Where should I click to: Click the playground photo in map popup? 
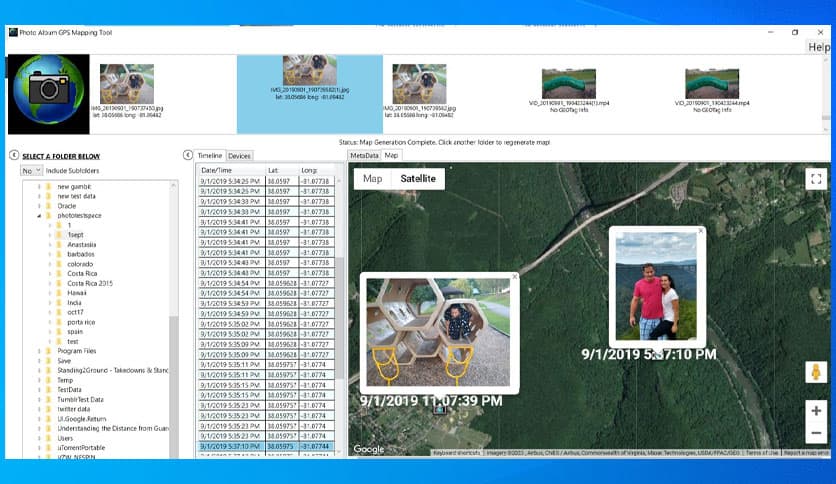pyautogui.click(x=438, y=332)
